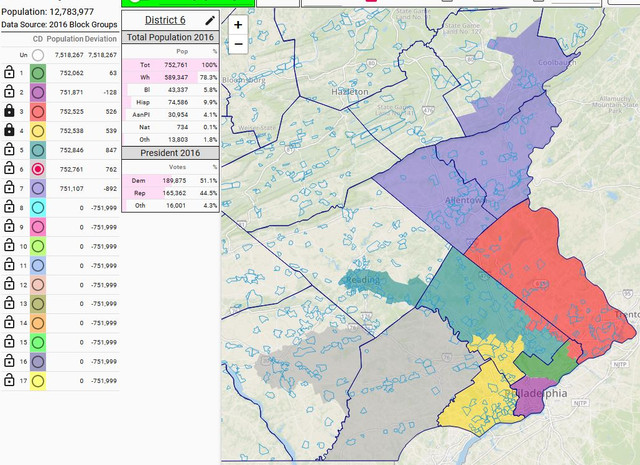Click the President 2016 section header
Image resolution: width=640 pixels, height=465 pixels.
coord(170,153)
